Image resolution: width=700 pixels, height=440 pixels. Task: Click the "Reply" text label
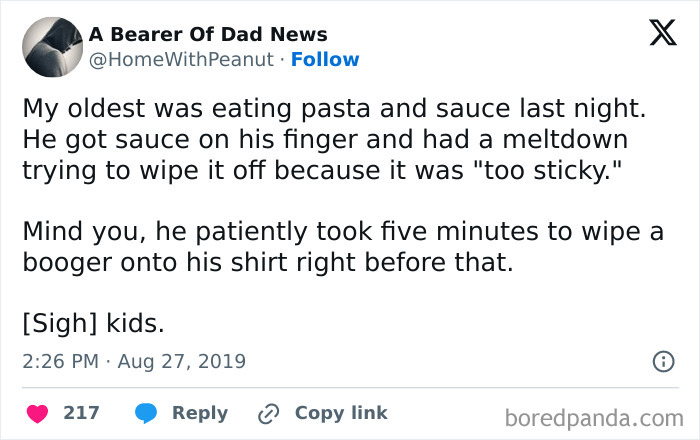(200, 413)
